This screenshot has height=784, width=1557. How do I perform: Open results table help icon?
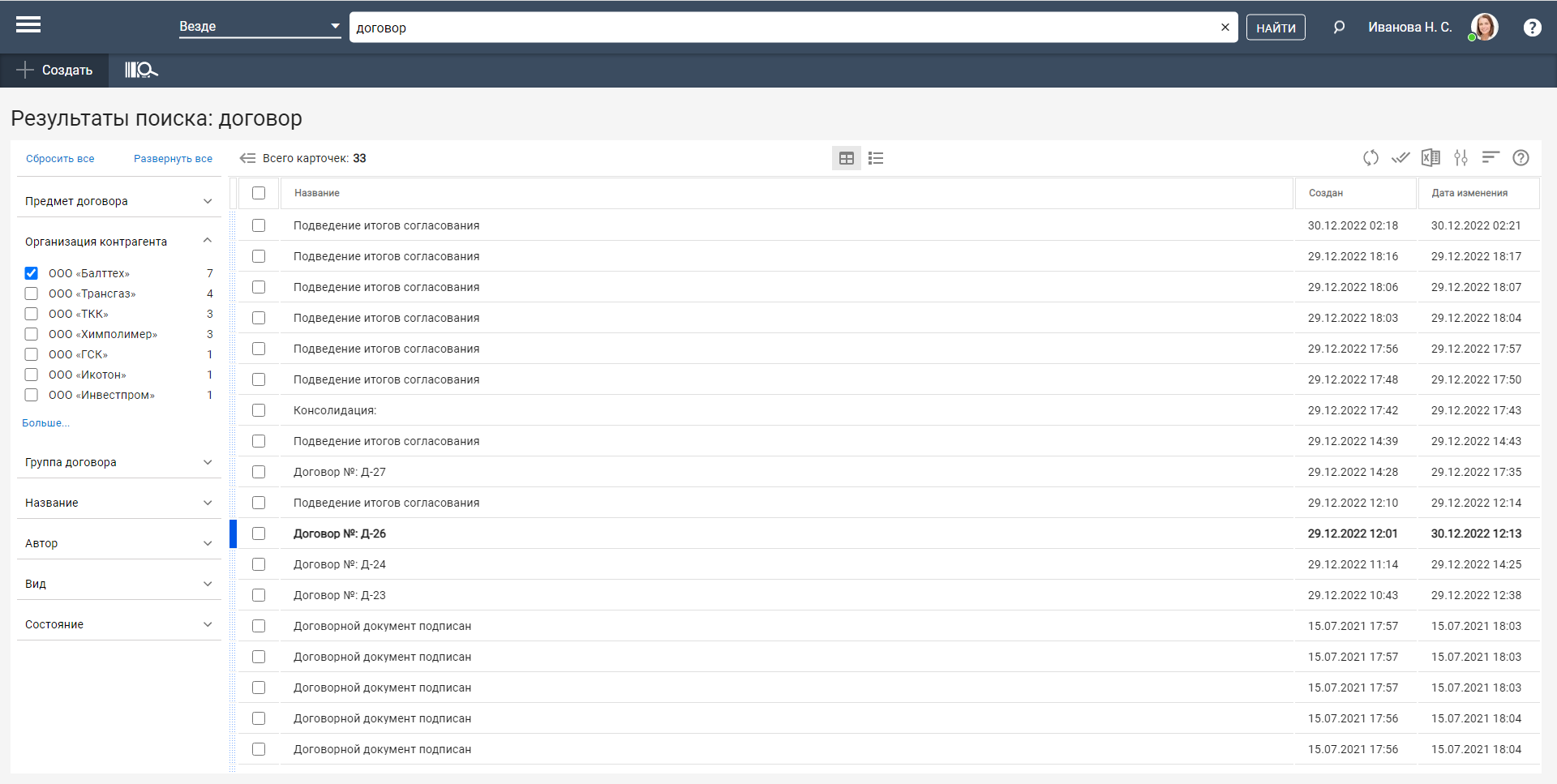(x=1521, y=158)
